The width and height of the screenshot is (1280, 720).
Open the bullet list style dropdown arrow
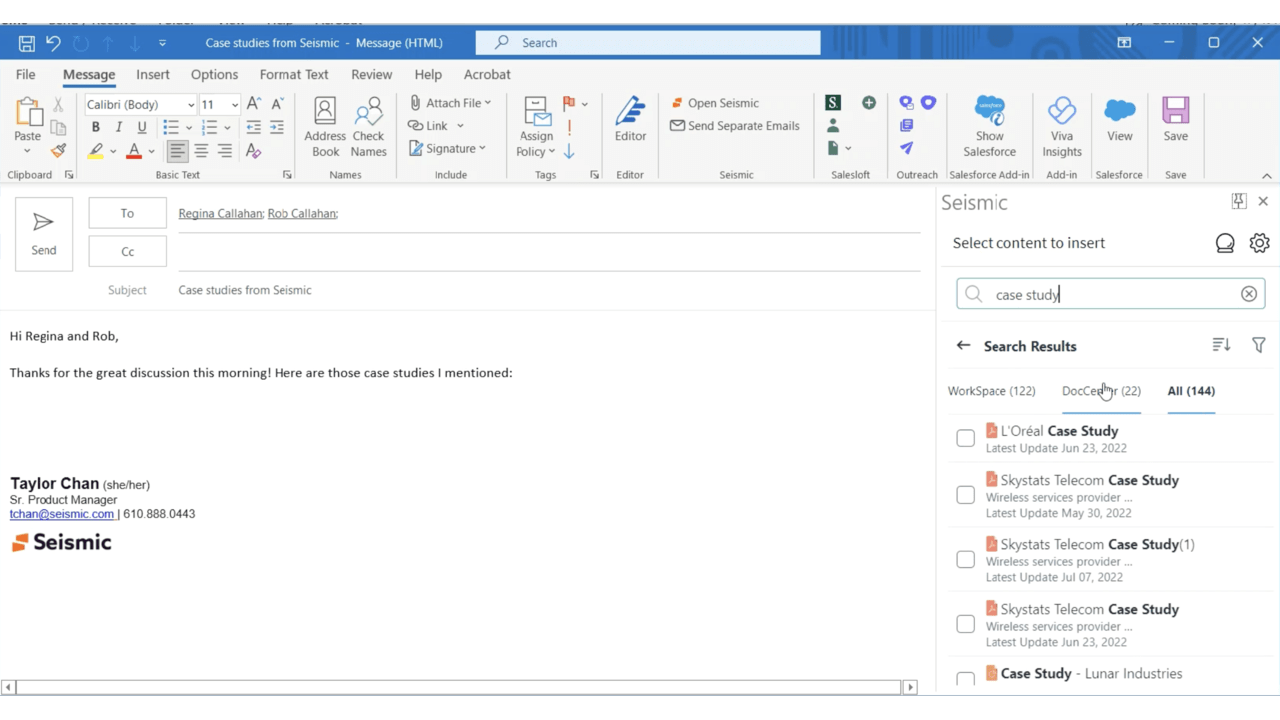(189, 128)
